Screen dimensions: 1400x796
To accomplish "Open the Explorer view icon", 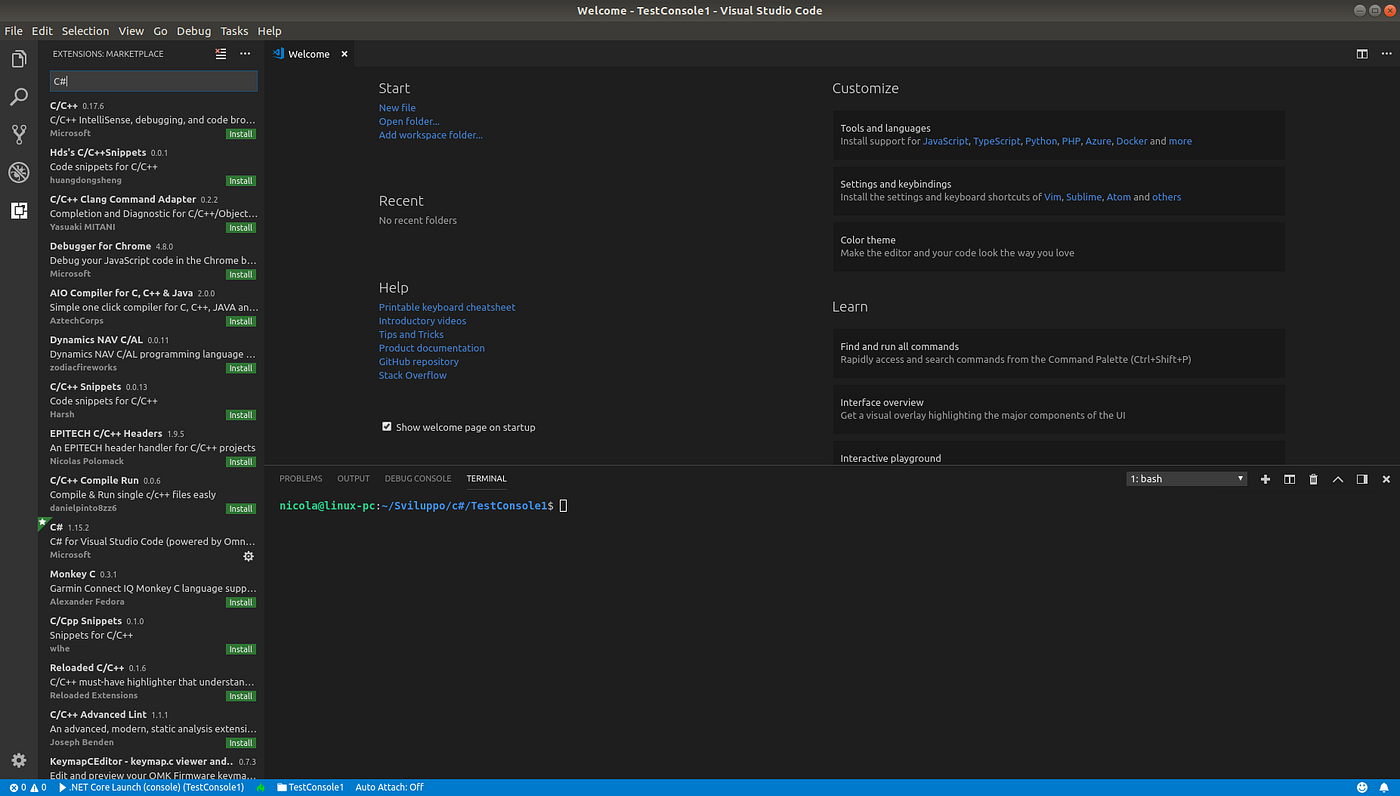I will click(18, 58).
